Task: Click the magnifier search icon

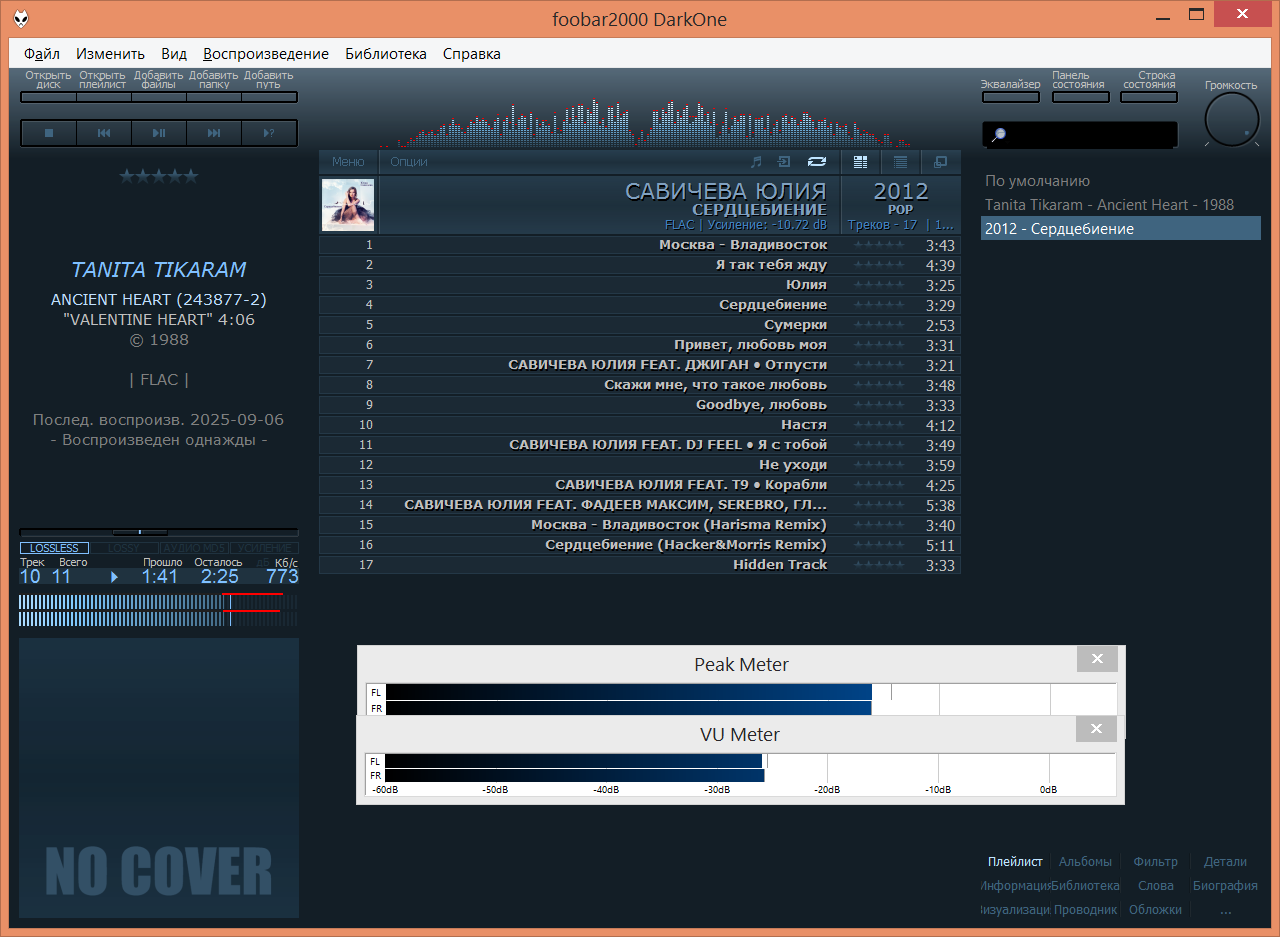Action: coord(998,135)
